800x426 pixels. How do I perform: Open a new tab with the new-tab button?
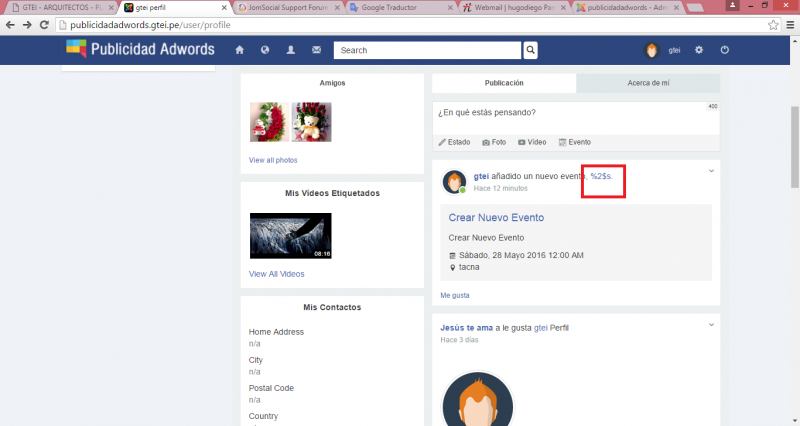695,8
